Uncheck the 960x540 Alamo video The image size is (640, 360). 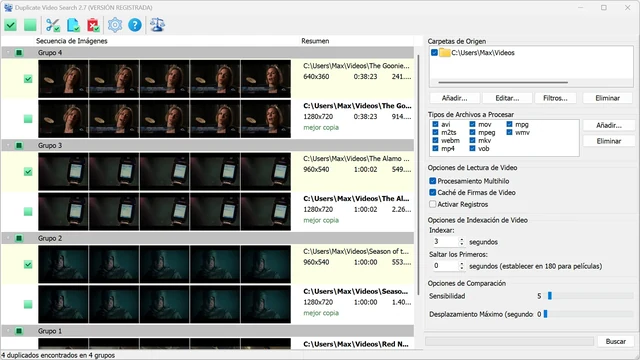click(28, 171)
